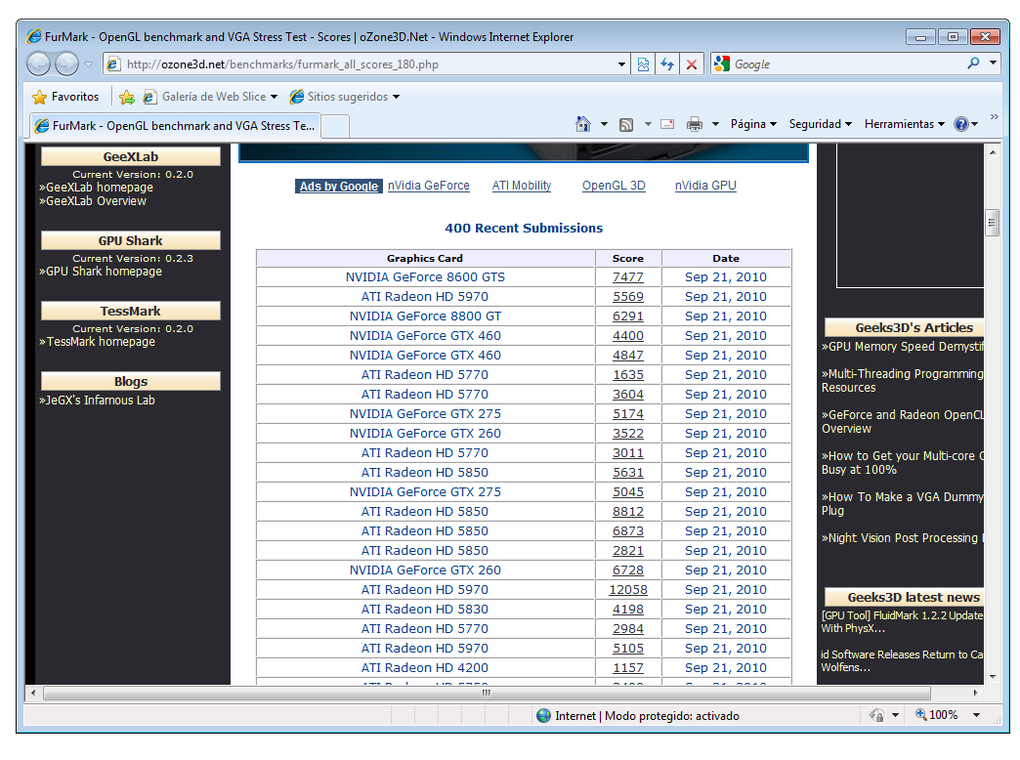This screenshot has width=1020, height=760.
Task: Select the FurMark page tab
Action: click(175, 126)
